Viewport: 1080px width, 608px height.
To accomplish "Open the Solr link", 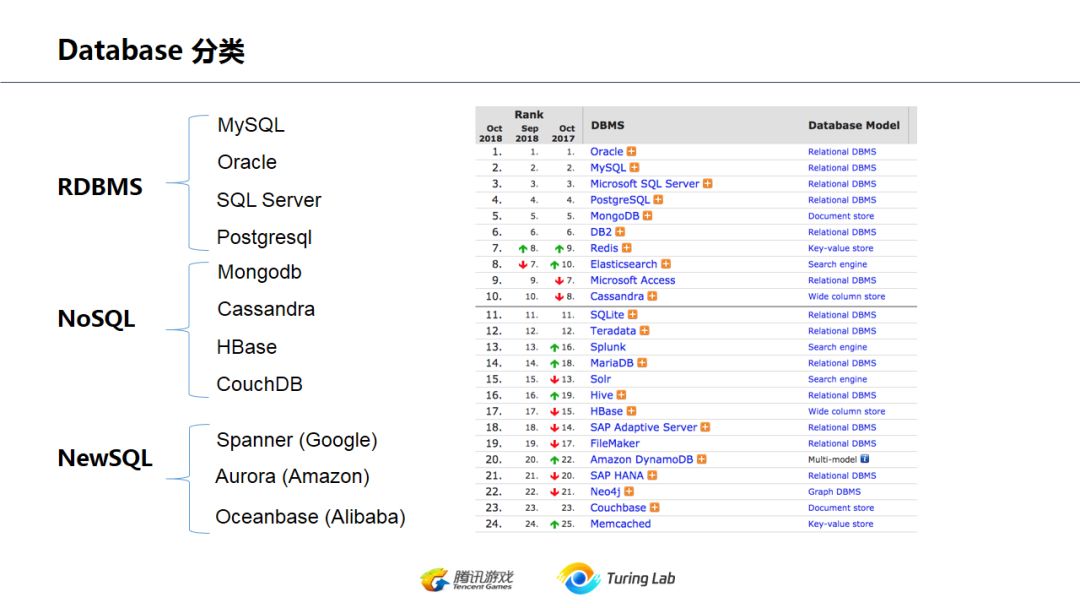I will click(x=600, y=379).
